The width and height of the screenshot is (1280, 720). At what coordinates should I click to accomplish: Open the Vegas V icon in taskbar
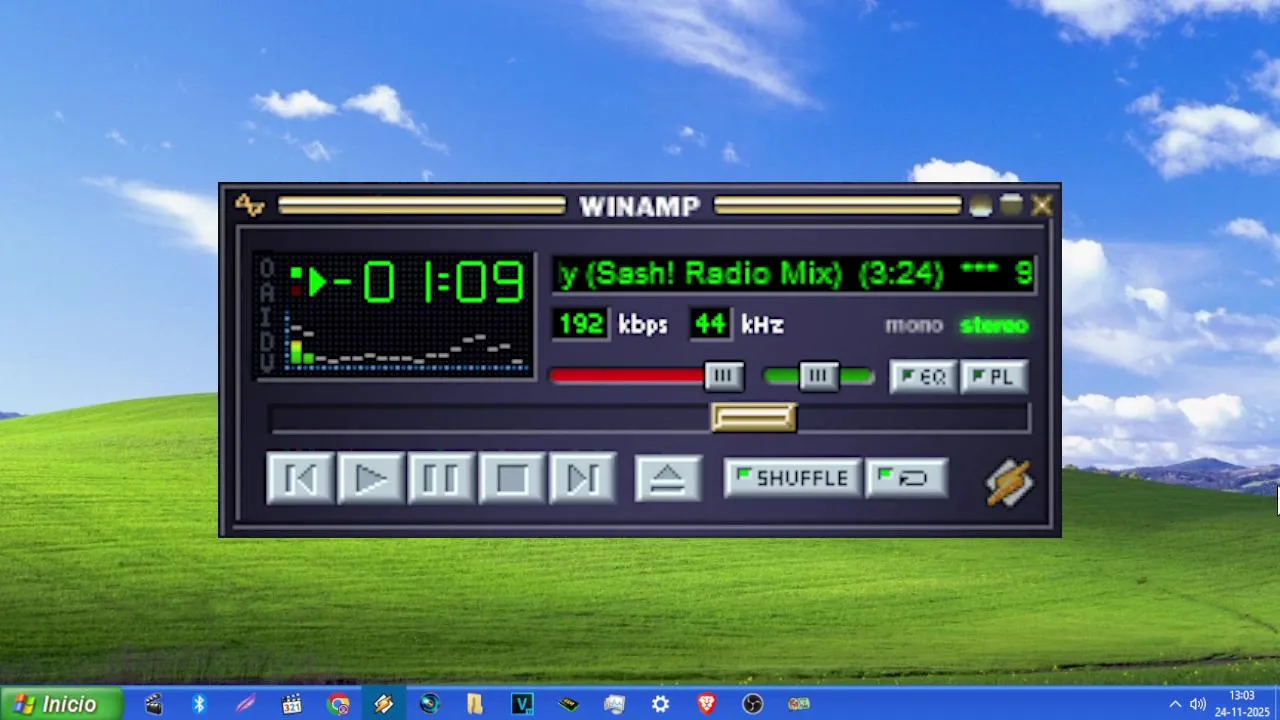[522, 704]
